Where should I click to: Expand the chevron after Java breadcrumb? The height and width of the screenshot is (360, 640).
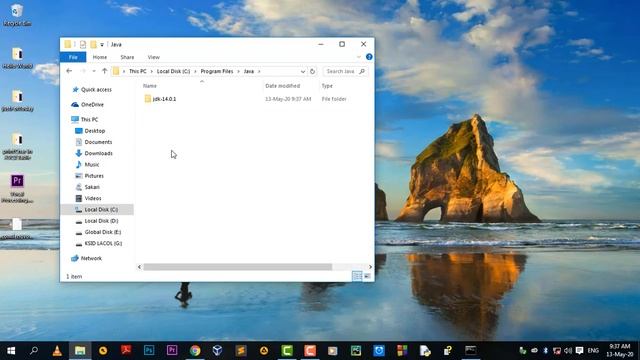tap(259, 71)
